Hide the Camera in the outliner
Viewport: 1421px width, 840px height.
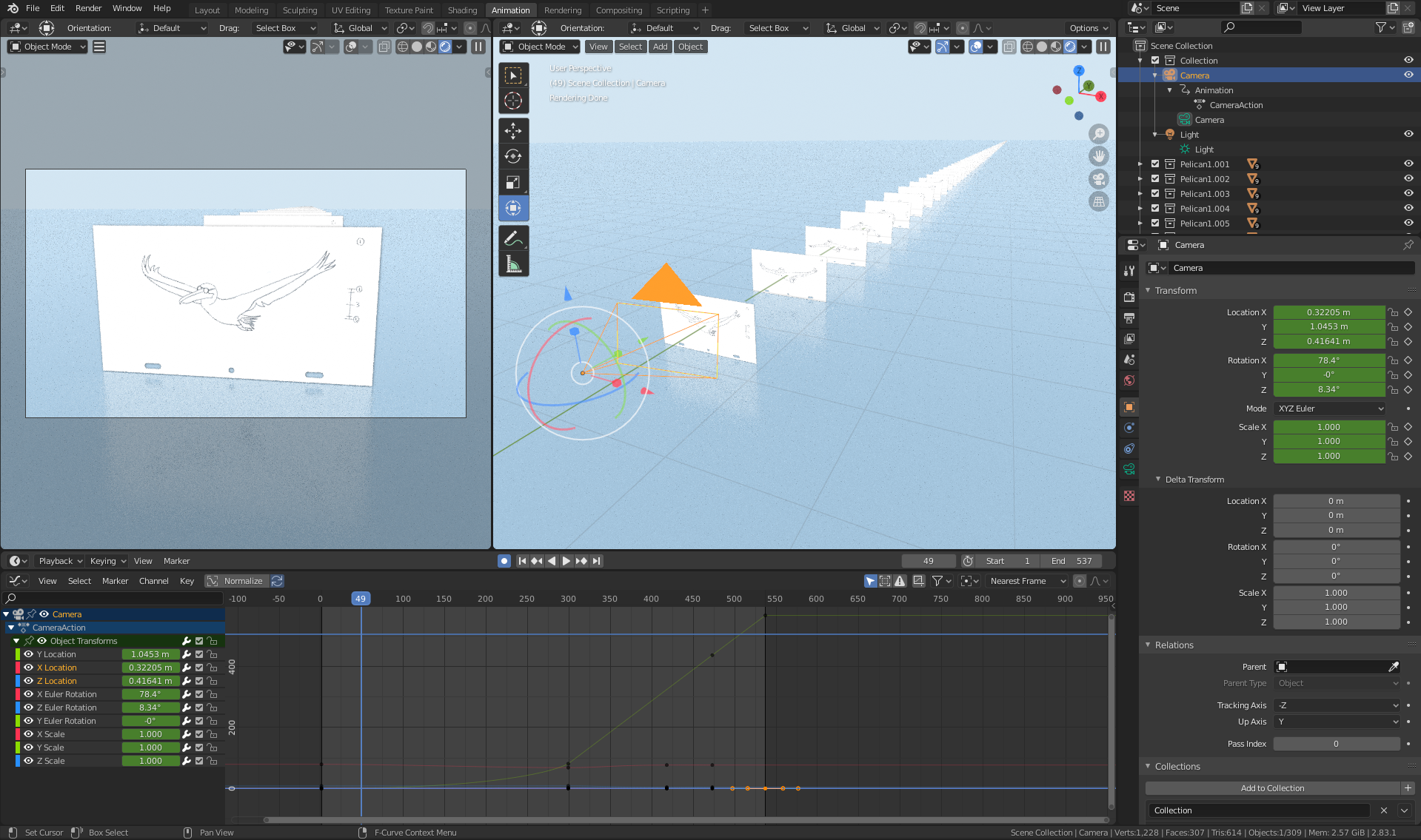(1408, 75)
